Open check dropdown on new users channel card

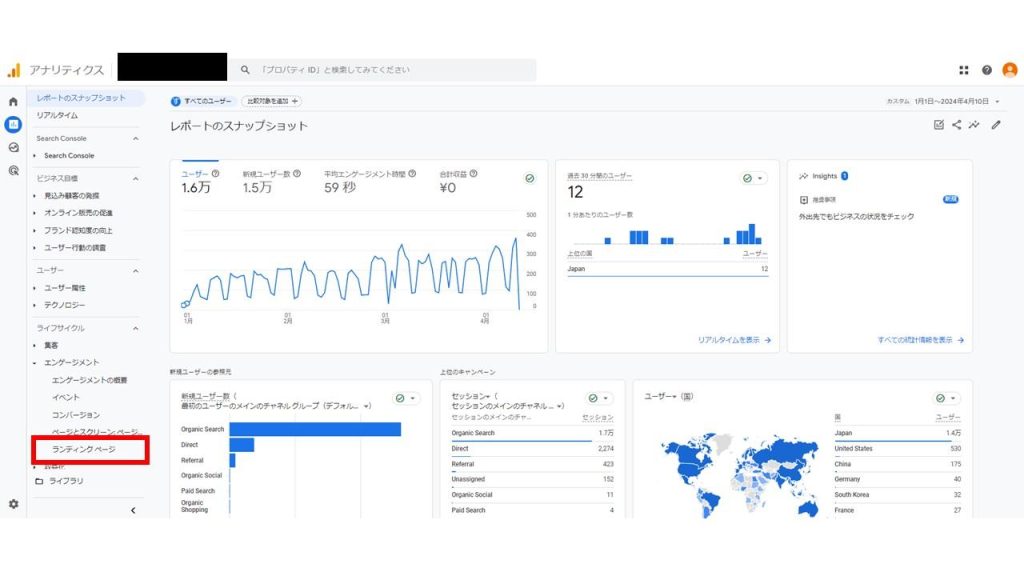pyautogui.click(x=406, y=398)
